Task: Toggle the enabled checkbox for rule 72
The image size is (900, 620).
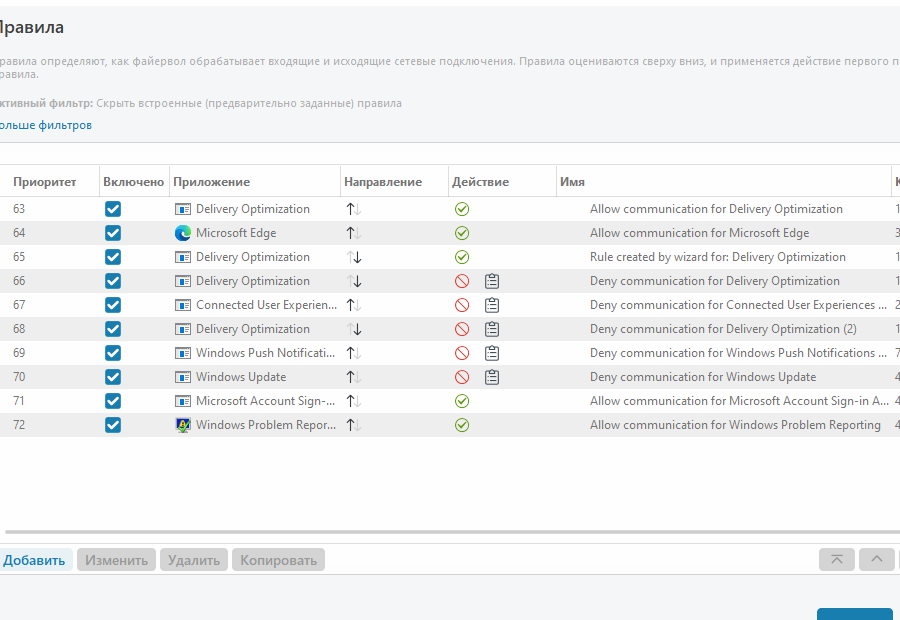Action: click(x=113, y=425)
